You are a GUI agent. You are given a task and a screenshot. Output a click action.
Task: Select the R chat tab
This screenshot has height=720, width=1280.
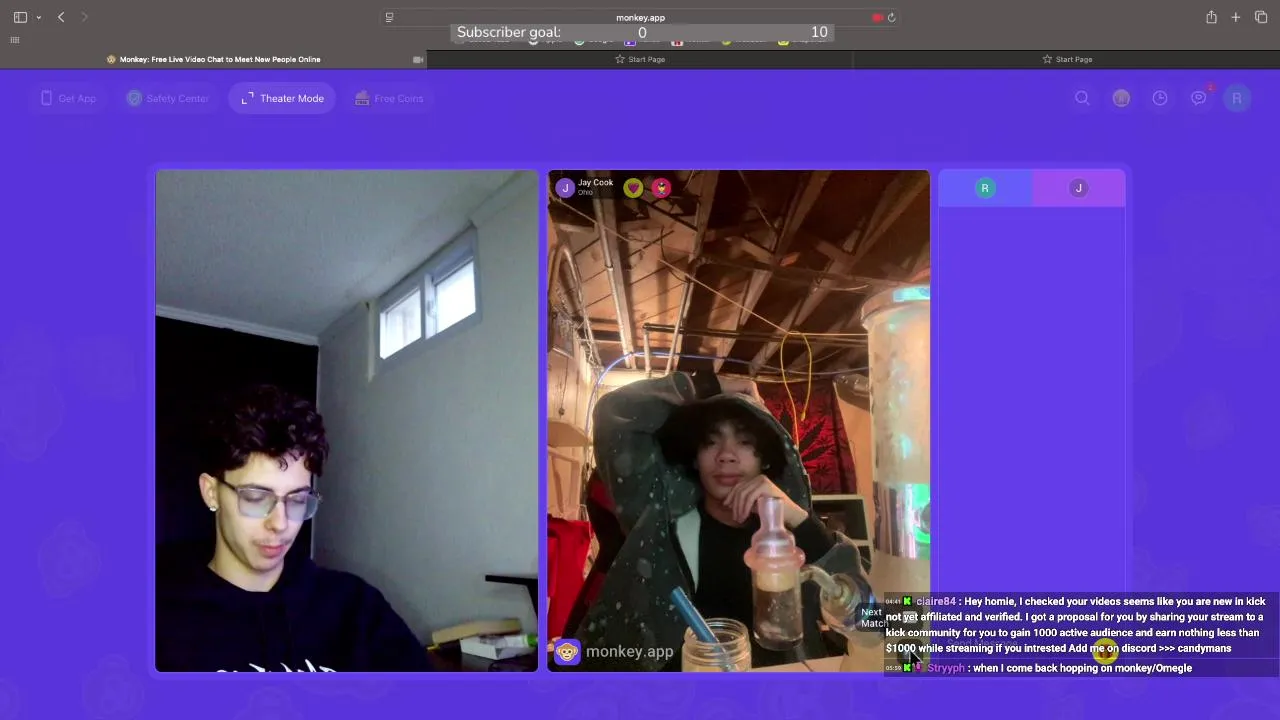985,188
